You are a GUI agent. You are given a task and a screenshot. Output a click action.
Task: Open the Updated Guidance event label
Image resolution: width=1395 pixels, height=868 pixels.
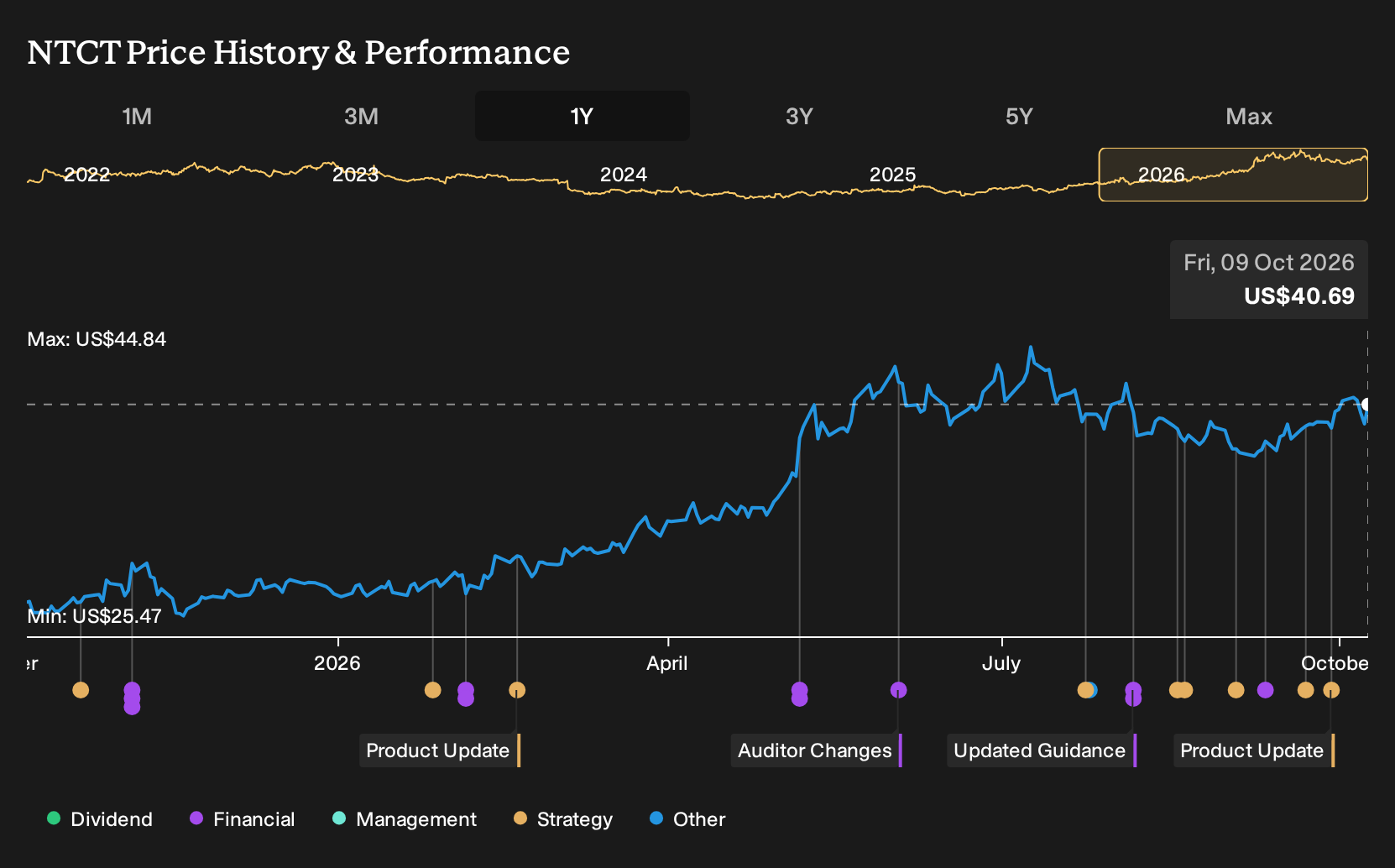pos(1042,750)
